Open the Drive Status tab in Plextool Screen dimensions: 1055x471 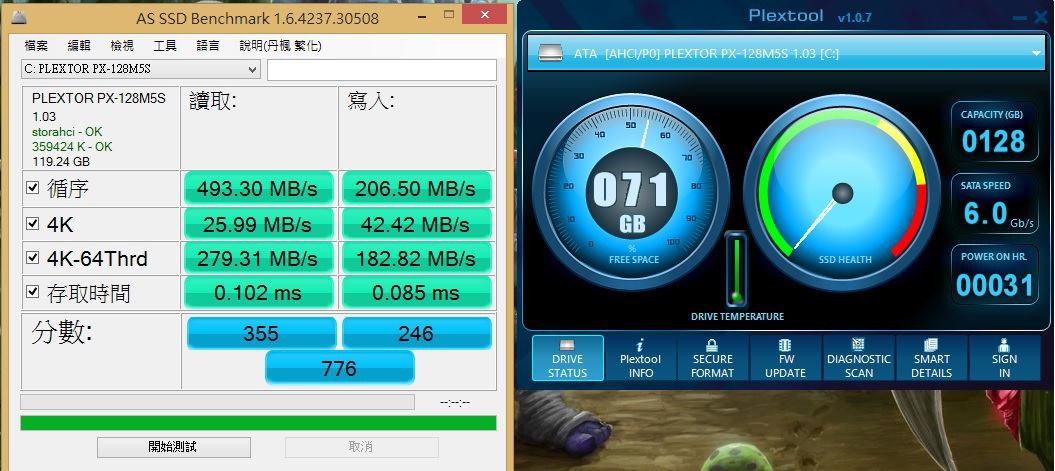point(567,358)
